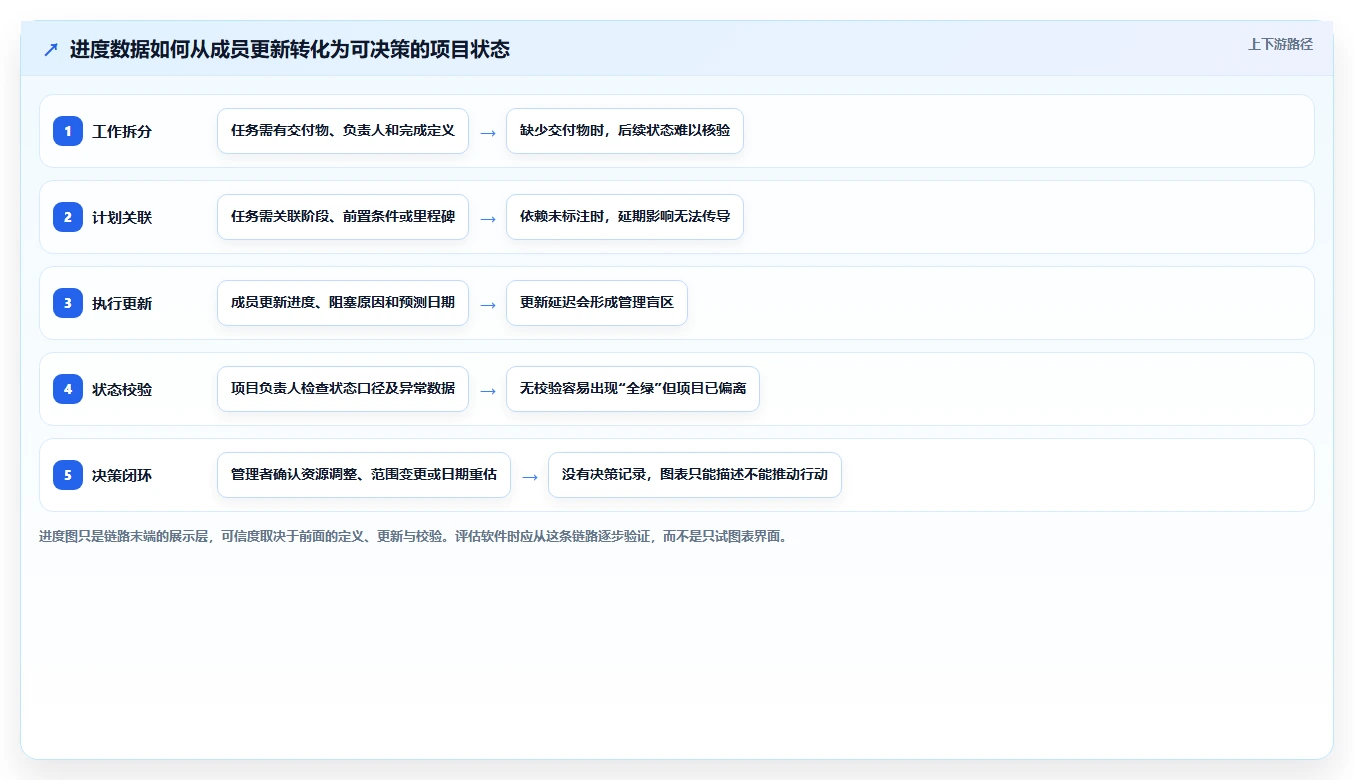Click the arrow in the 状态校验 row

point(488,390)
